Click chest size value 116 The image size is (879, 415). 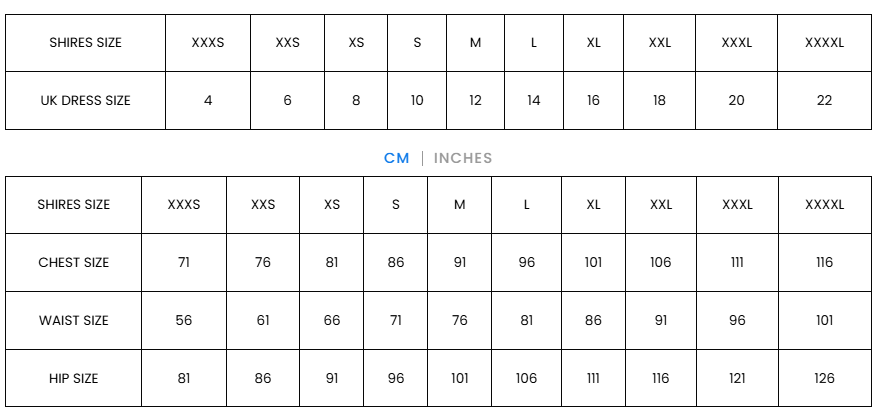click(824, 263)
